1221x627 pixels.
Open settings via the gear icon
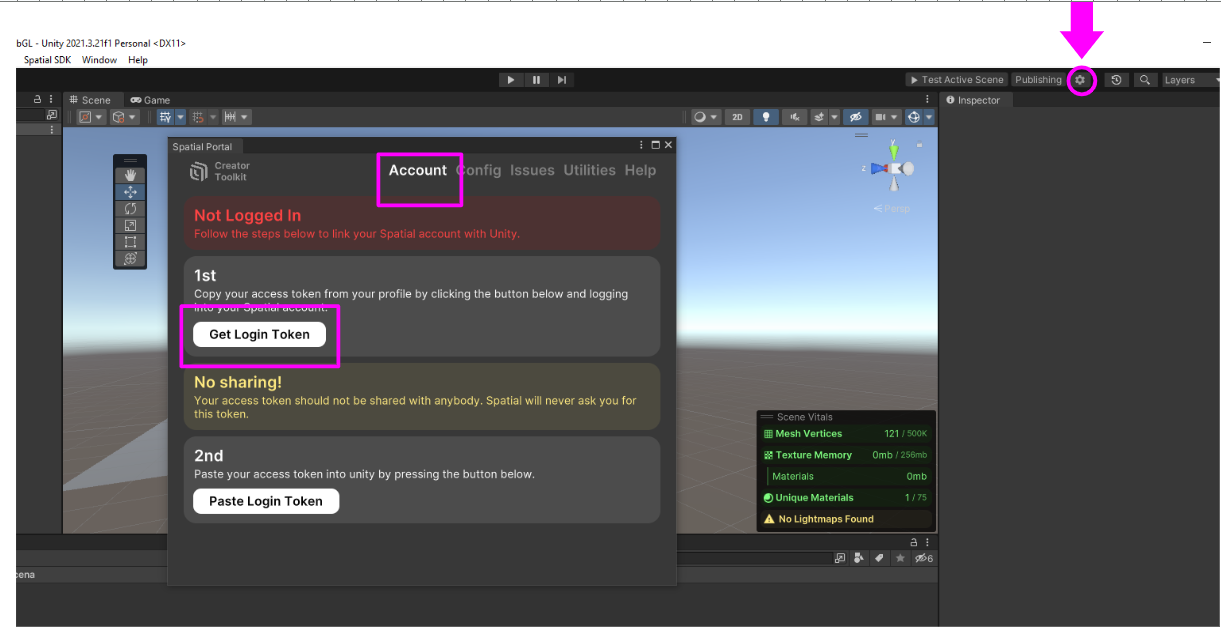[x=1080, y=80]
